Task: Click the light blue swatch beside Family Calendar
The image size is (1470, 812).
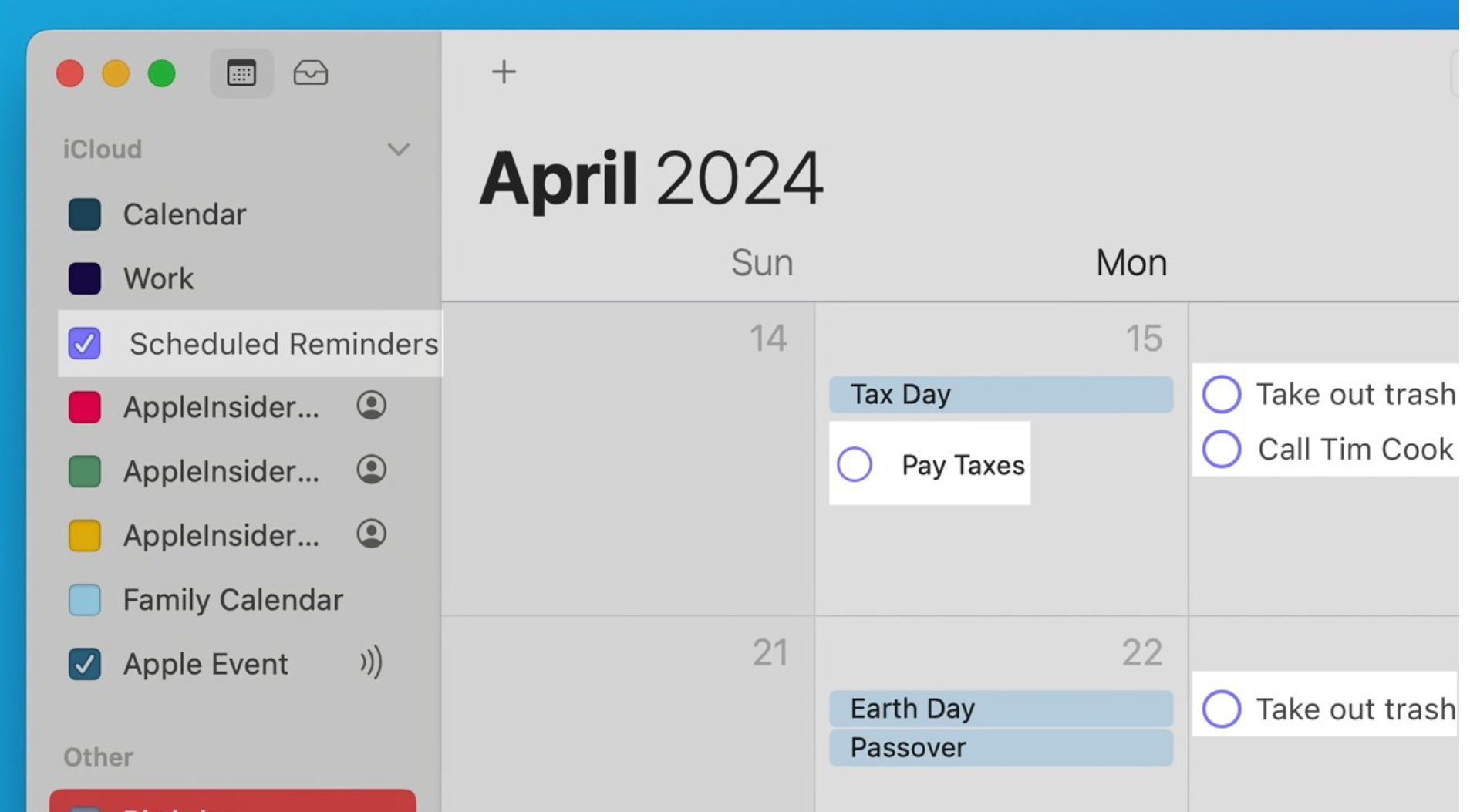Action: (85, 599)
